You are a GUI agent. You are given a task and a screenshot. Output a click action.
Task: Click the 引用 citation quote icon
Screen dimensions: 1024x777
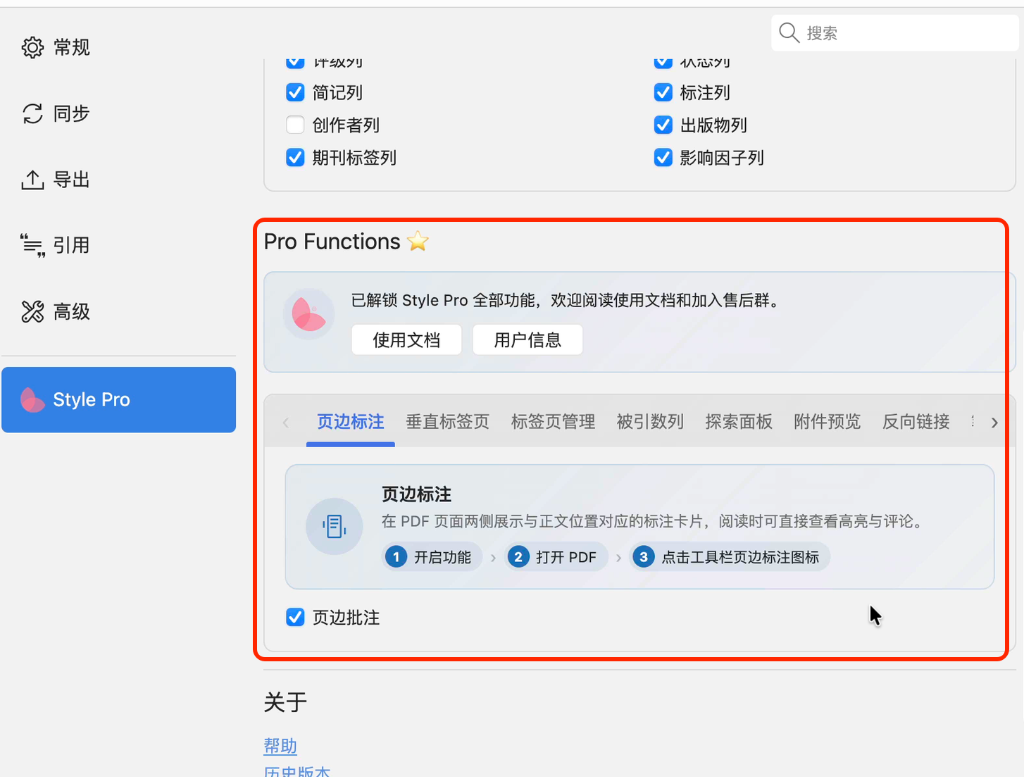pyautogui.click(x=32, y=246)
